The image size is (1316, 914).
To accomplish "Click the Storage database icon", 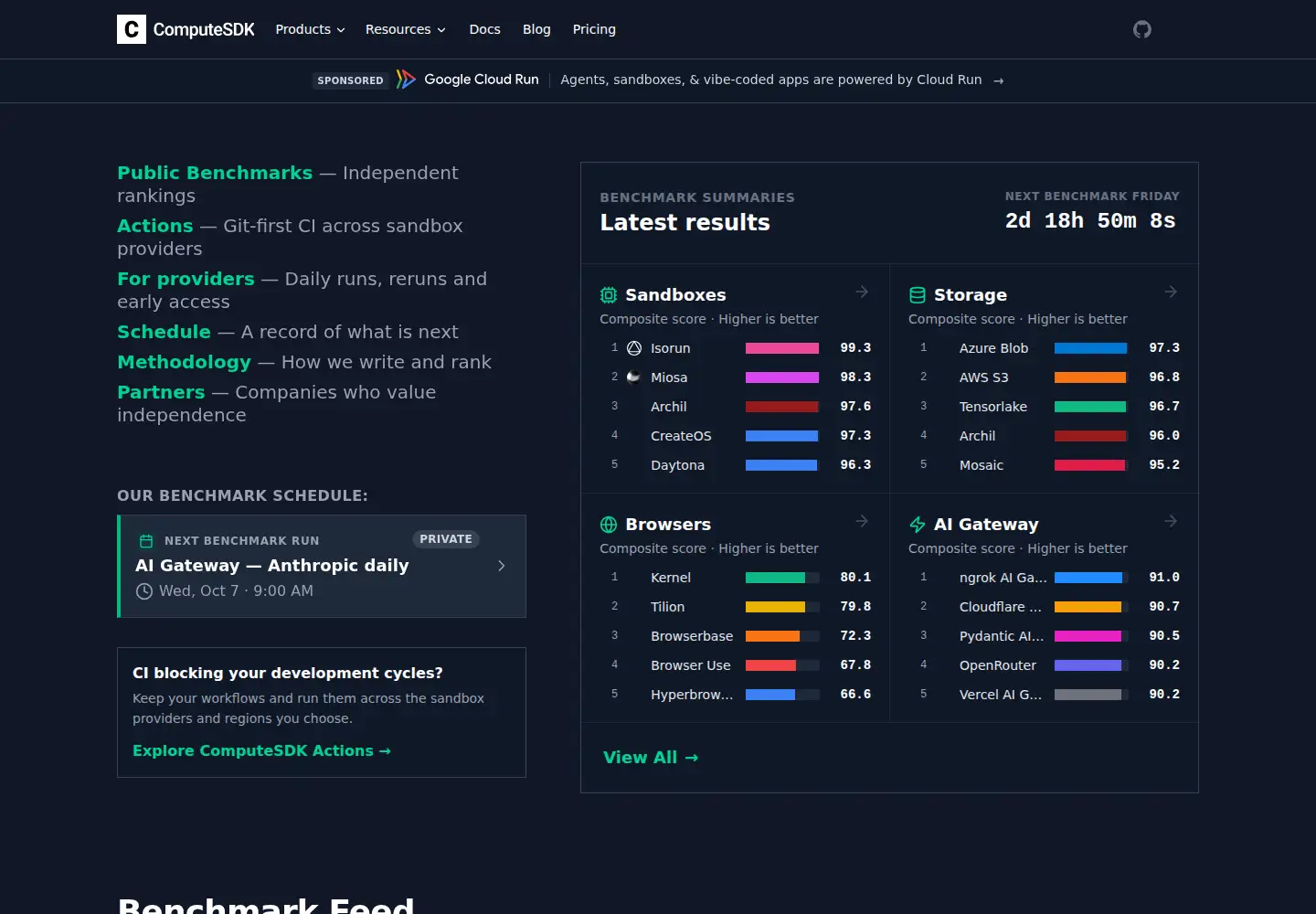I will 918,295.
